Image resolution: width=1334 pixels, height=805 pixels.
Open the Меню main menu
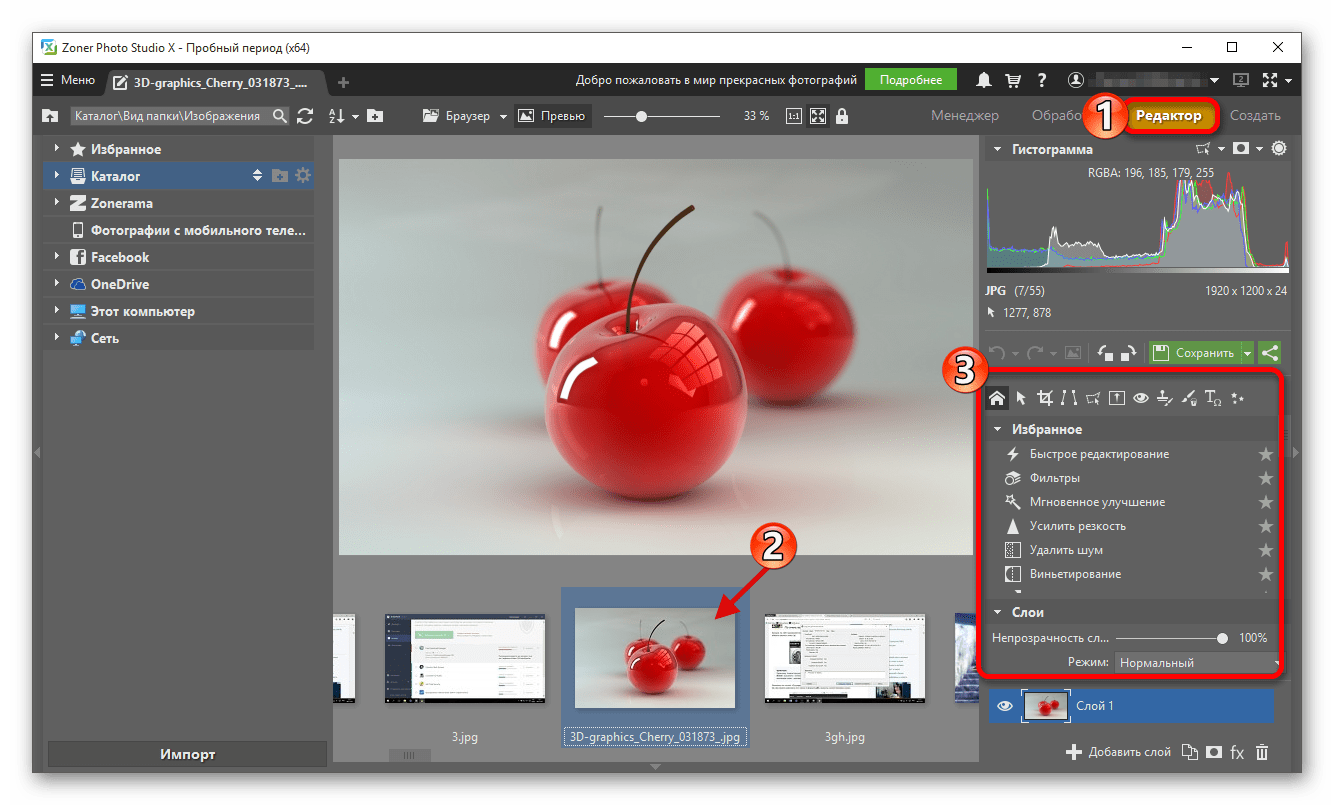coord(67,80)
